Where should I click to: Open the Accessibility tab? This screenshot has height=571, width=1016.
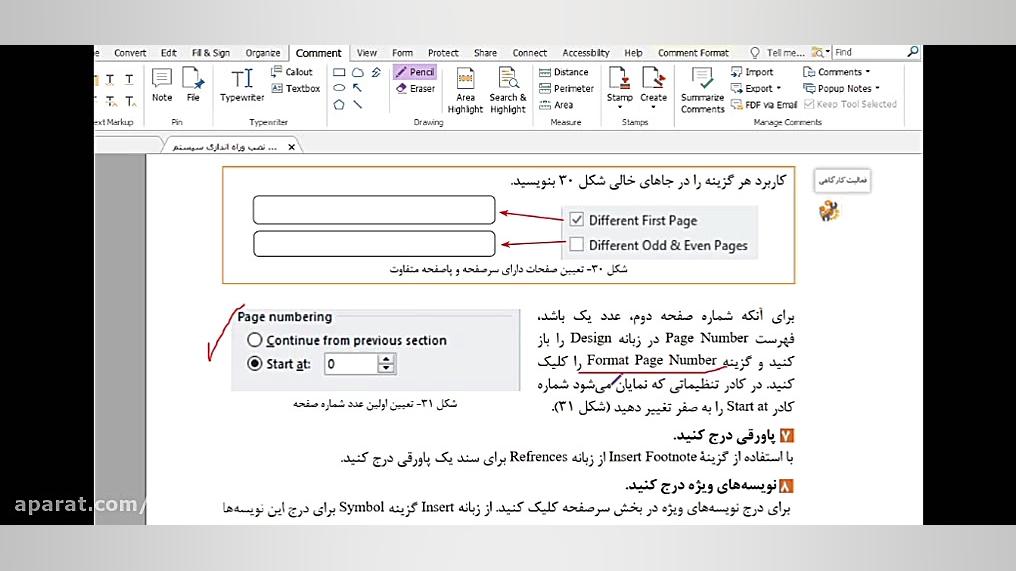pyautogui.click(x=586, y=53)
